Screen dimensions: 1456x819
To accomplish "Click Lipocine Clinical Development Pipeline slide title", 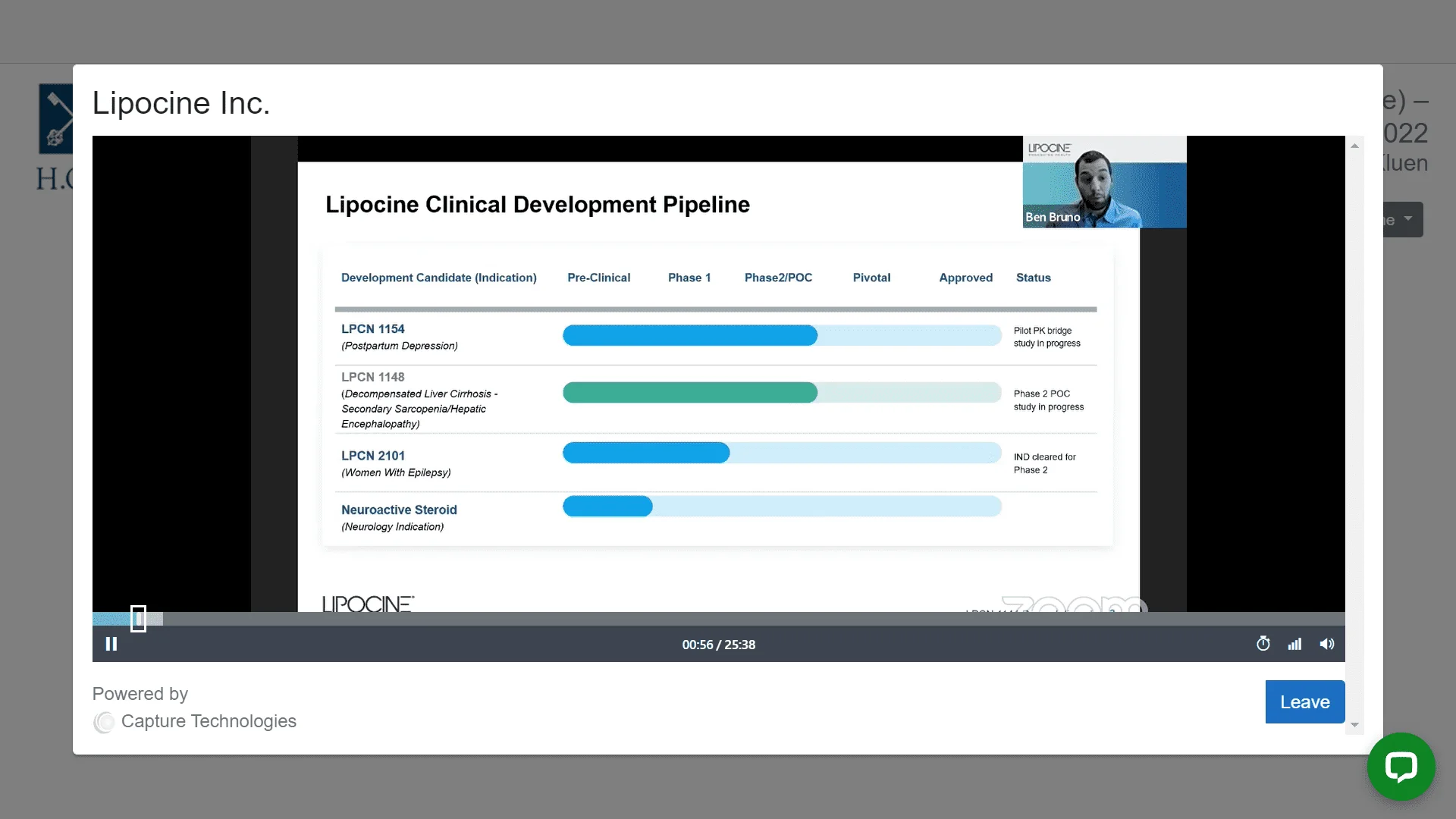I will pos(538,204).
